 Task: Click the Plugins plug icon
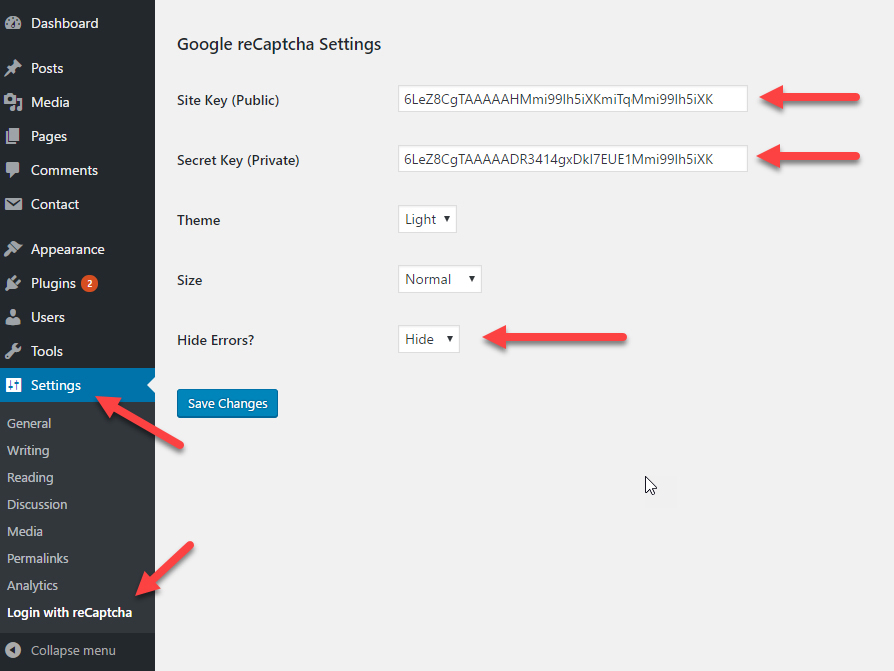13,283
